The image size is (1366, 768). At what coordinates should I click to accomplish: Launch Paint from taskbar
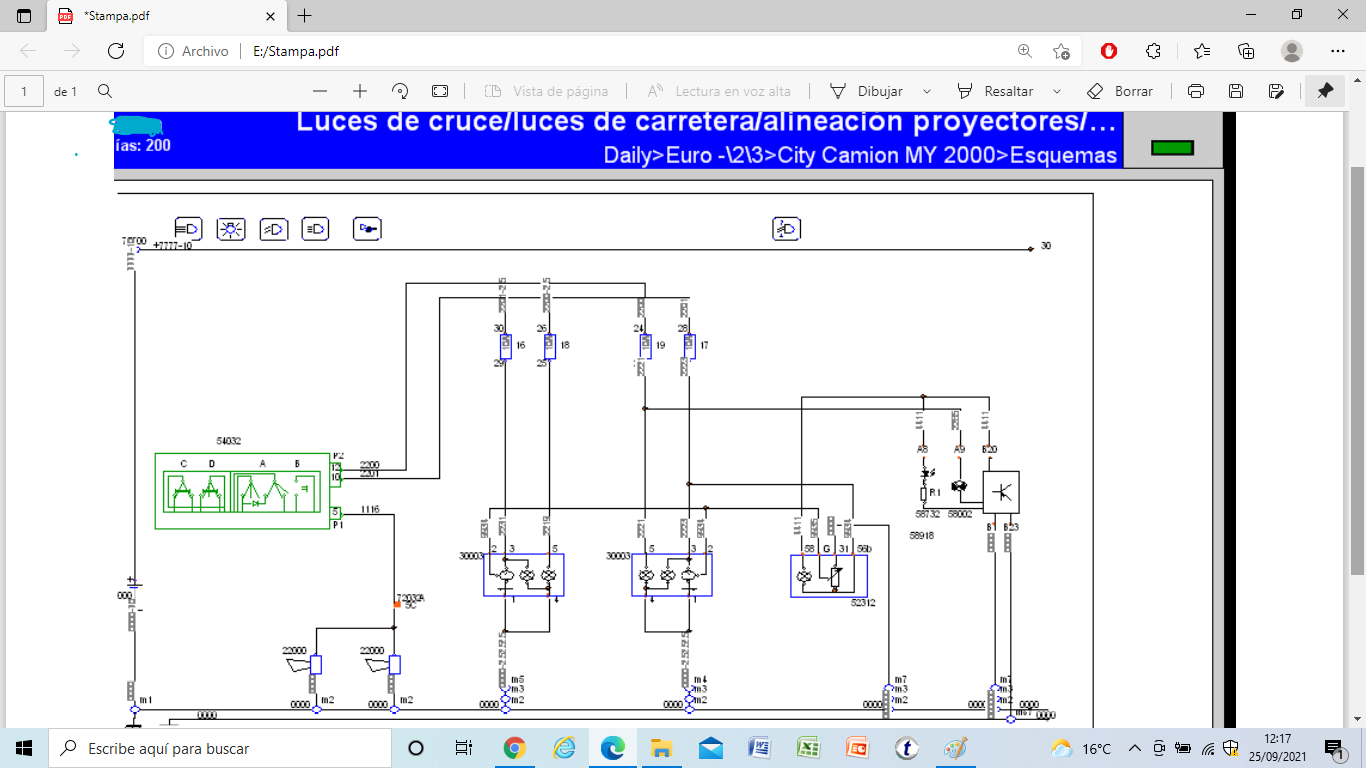point(956,748)
